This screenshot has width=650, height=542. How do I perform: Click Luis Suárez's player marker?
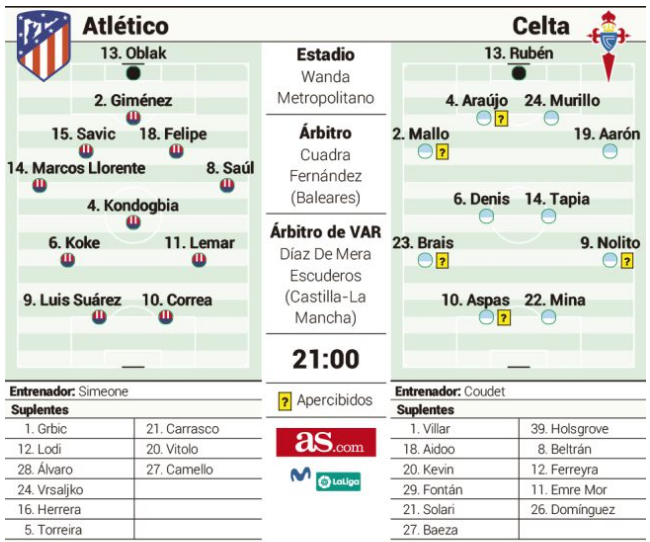[99, 317]
